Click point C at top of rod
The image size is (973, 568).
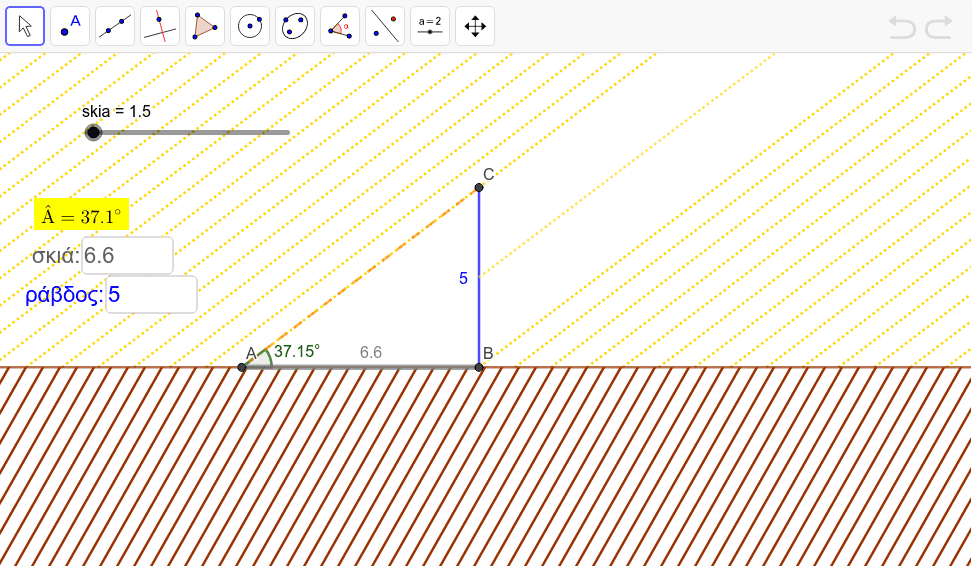478,187
